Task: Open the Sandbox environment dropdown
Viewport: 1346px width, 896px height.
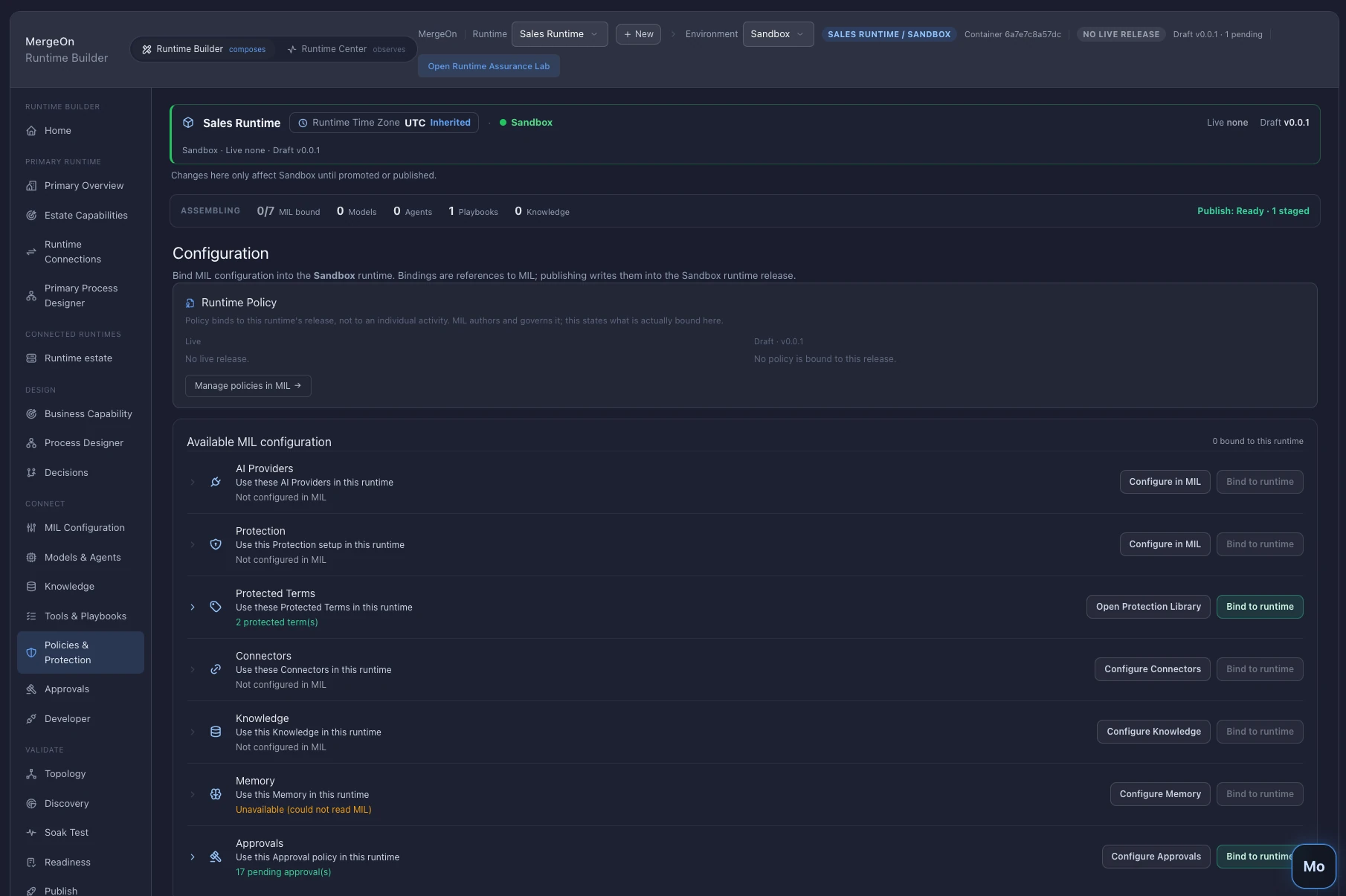Action: pyautogui.click(x=778, y=34)
